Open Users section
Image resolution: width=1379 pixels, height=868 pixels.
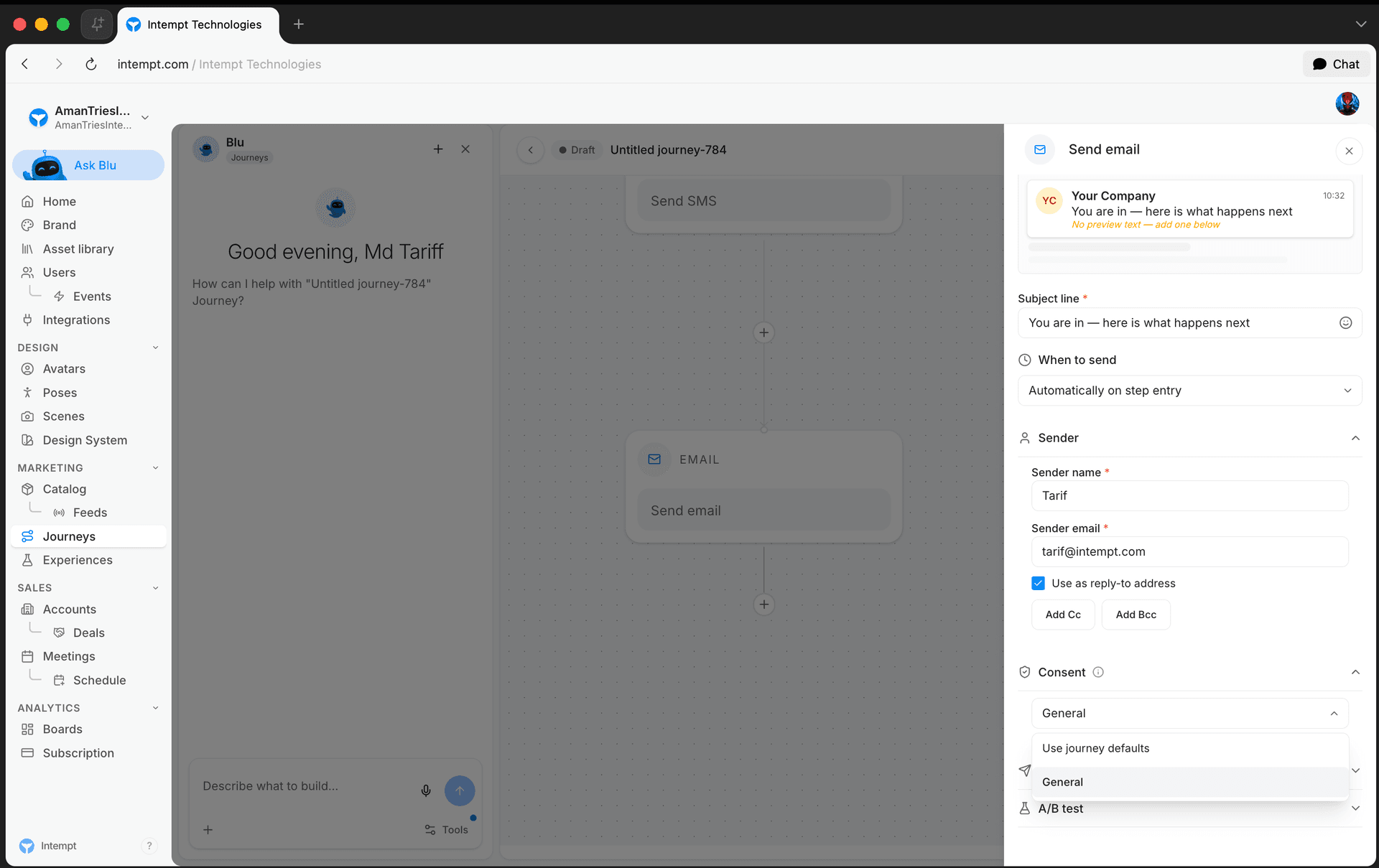click(59, 273)
